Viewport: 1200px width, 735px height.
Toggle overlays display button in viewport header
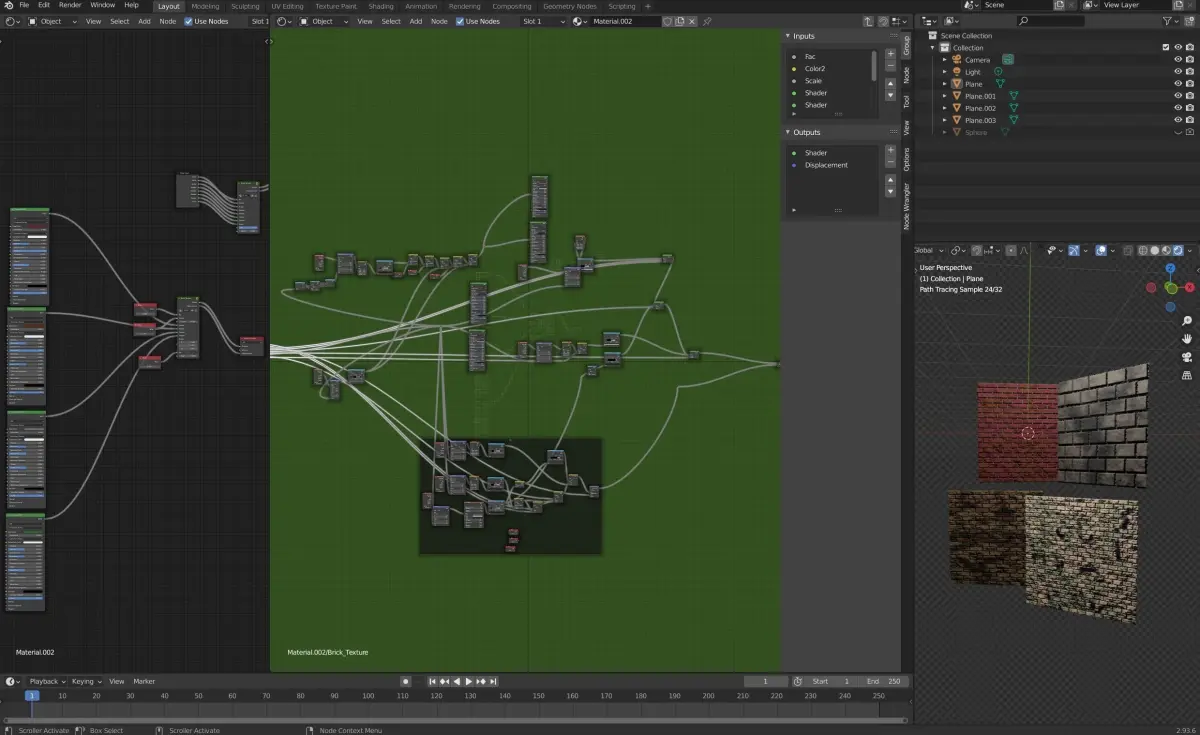click(1100, 250)
